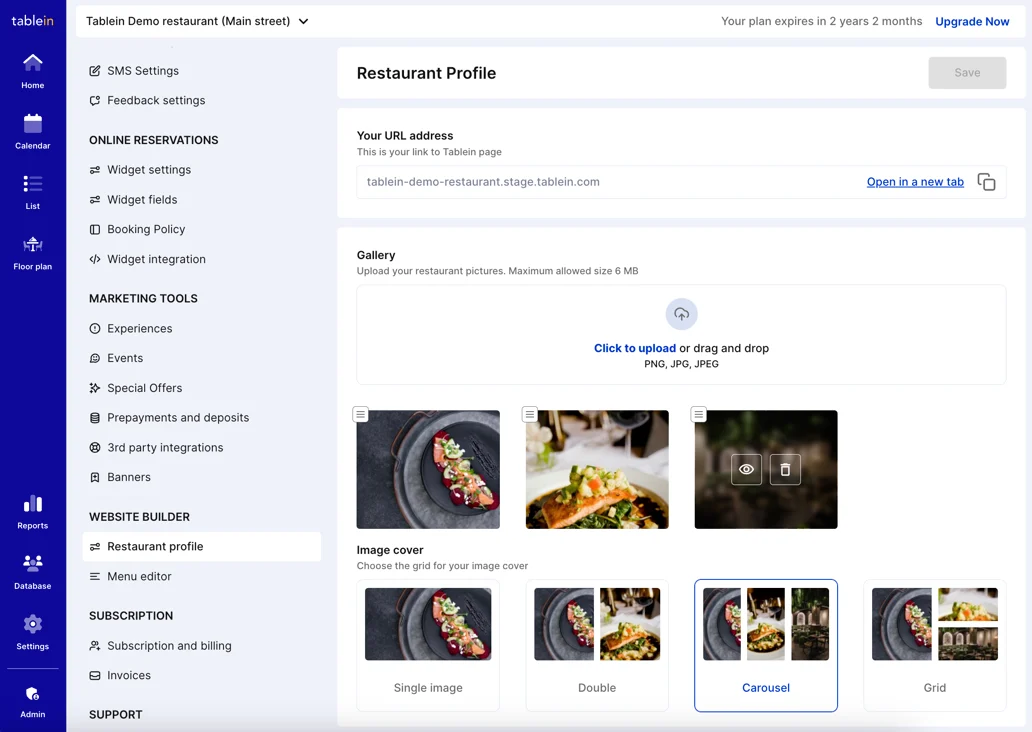Click drag handle on first gallery image

pos(361,414)
